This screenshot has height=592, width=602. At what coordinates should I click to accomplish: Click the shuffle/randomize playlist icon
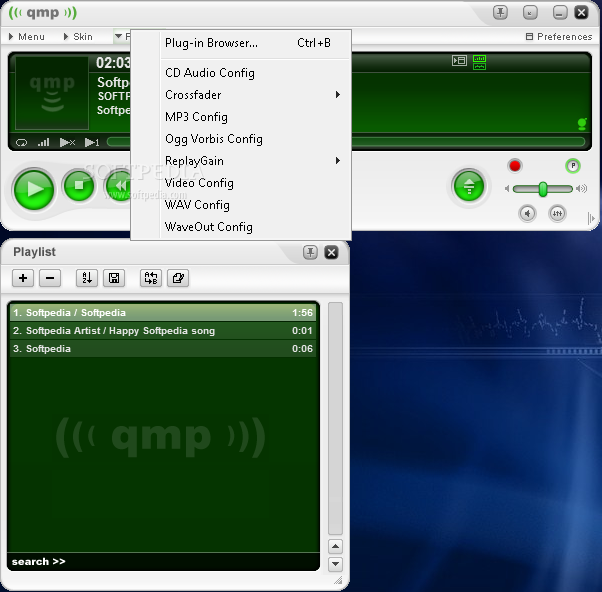[x=151, y=278]
